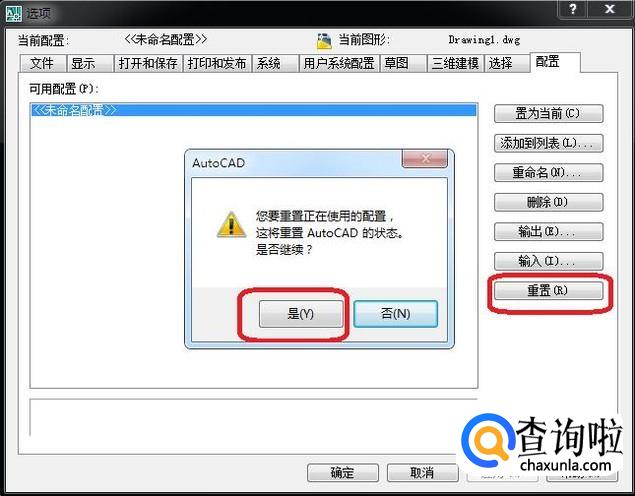Click the help question mark button
This screenshot has height=496, width=635.
(573, 10)
